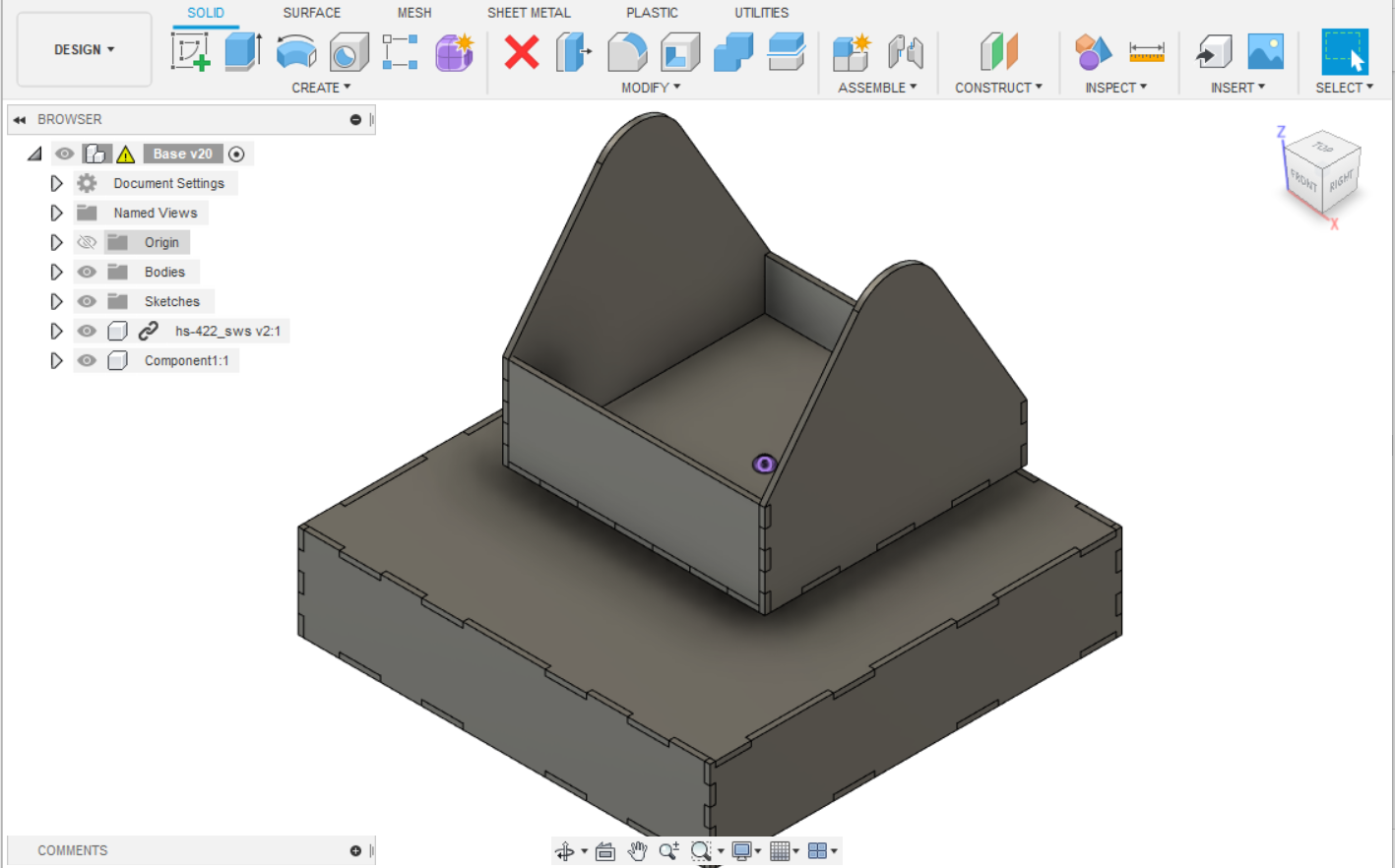Hide the Bodies folder visibility eye
The width and height of the screenshot is (1395, 868).
pyautogui.click(x=87, y=272)
